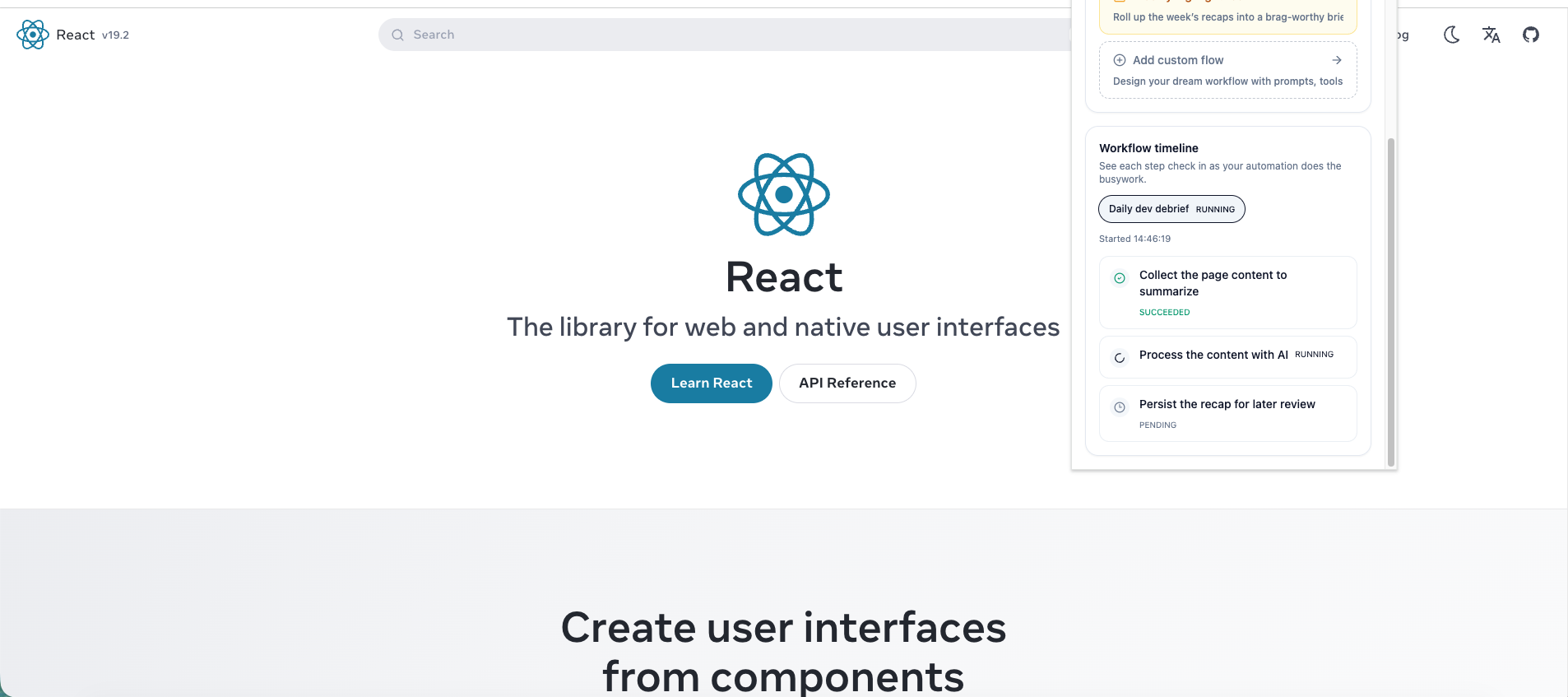Open the translations language icon
The height and width of the screenshot is (697, 1568).
point(1491,35)
